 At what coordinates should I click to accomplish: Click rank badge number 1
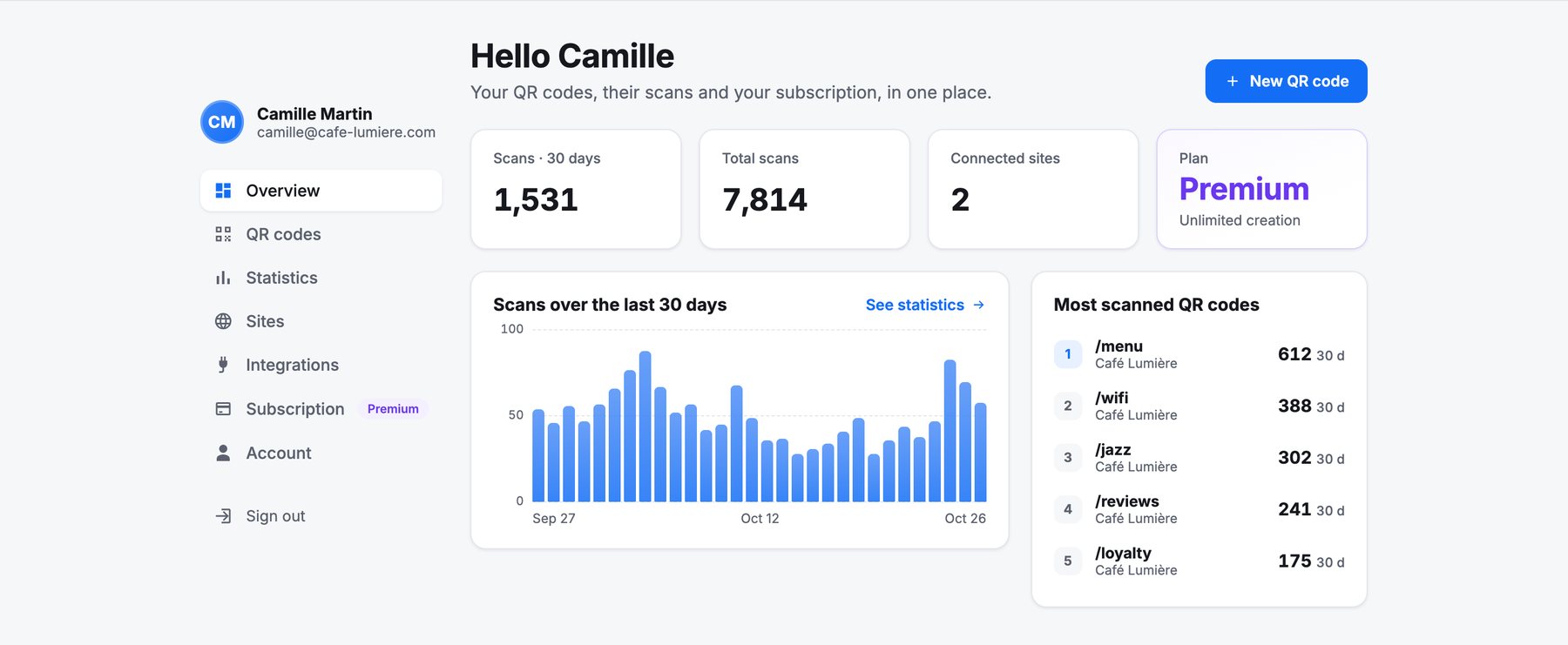click(1068, 354)
